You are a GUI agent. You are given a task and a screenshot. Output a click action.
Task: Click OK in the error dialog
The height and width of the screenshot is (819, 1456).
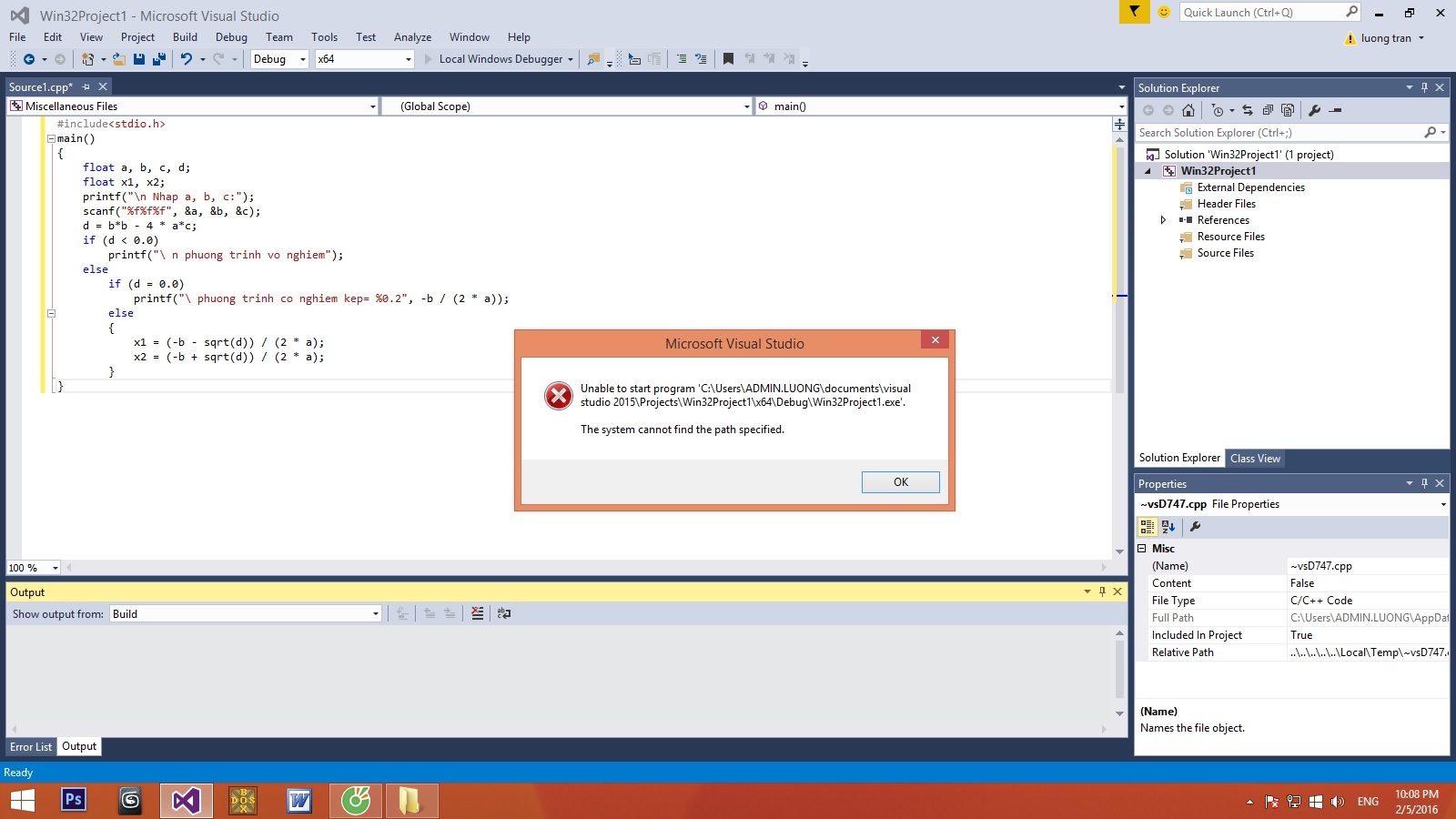900,482
